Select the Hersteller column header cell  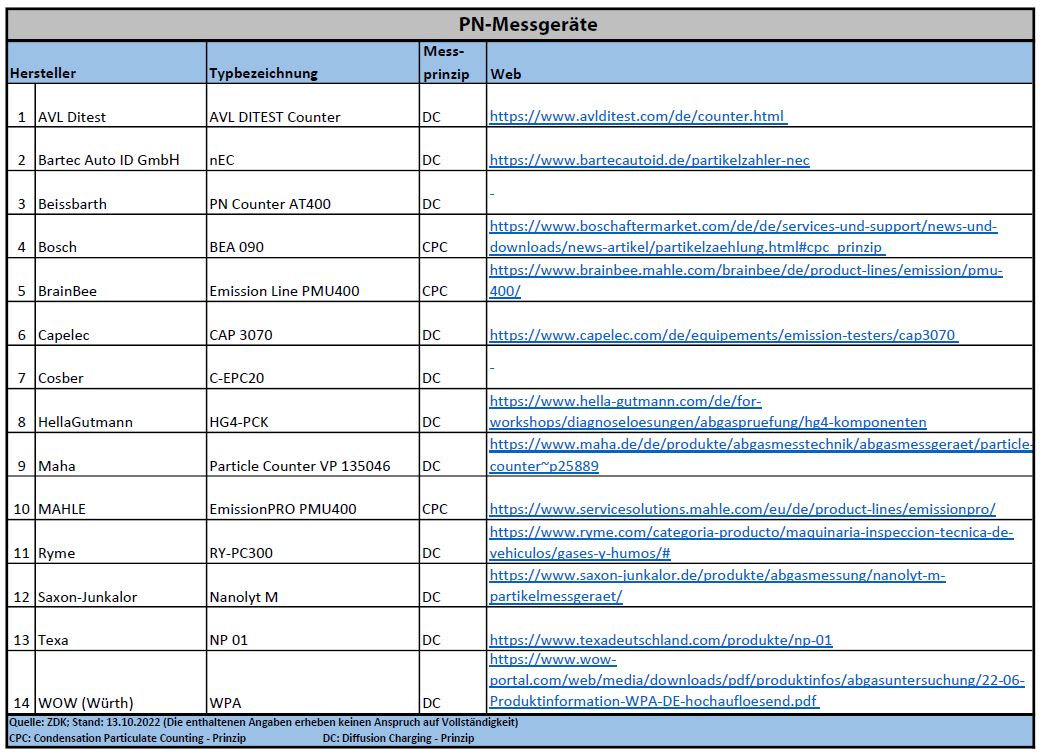pyautogui.click(x=107, y=63)
